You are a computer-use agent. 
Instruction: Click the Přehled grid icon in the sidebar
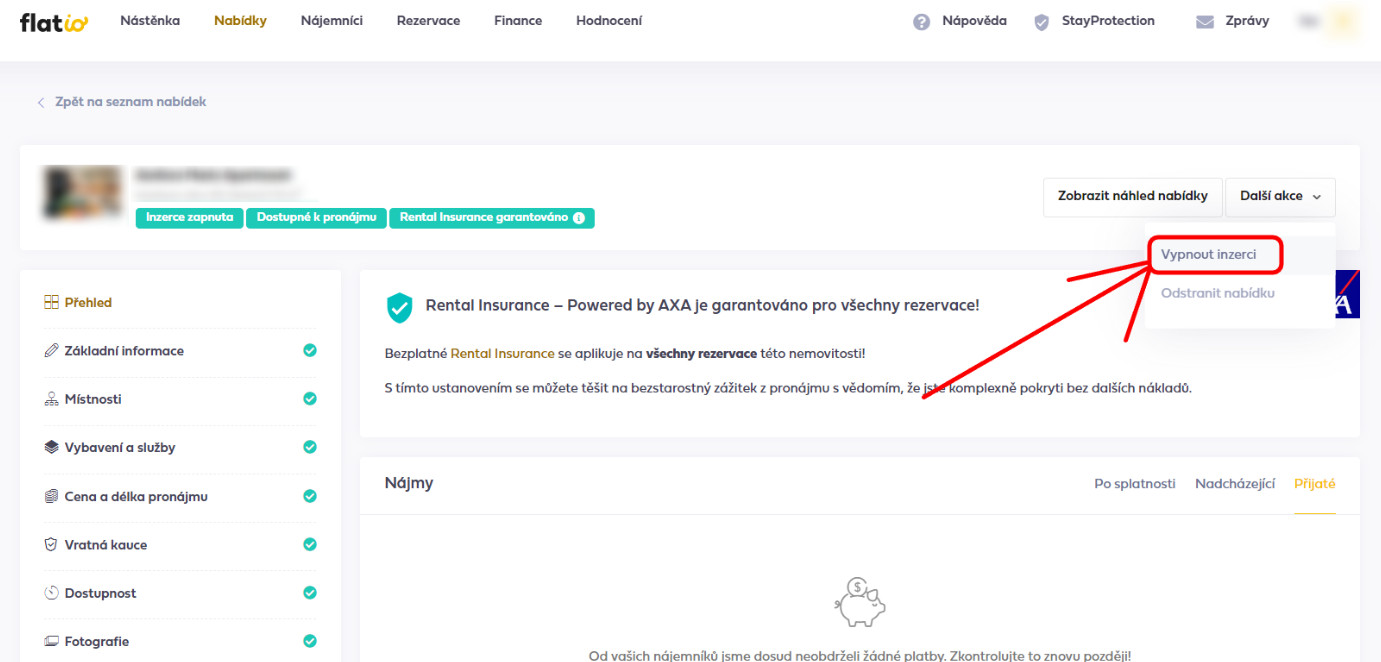pos(52,302)
